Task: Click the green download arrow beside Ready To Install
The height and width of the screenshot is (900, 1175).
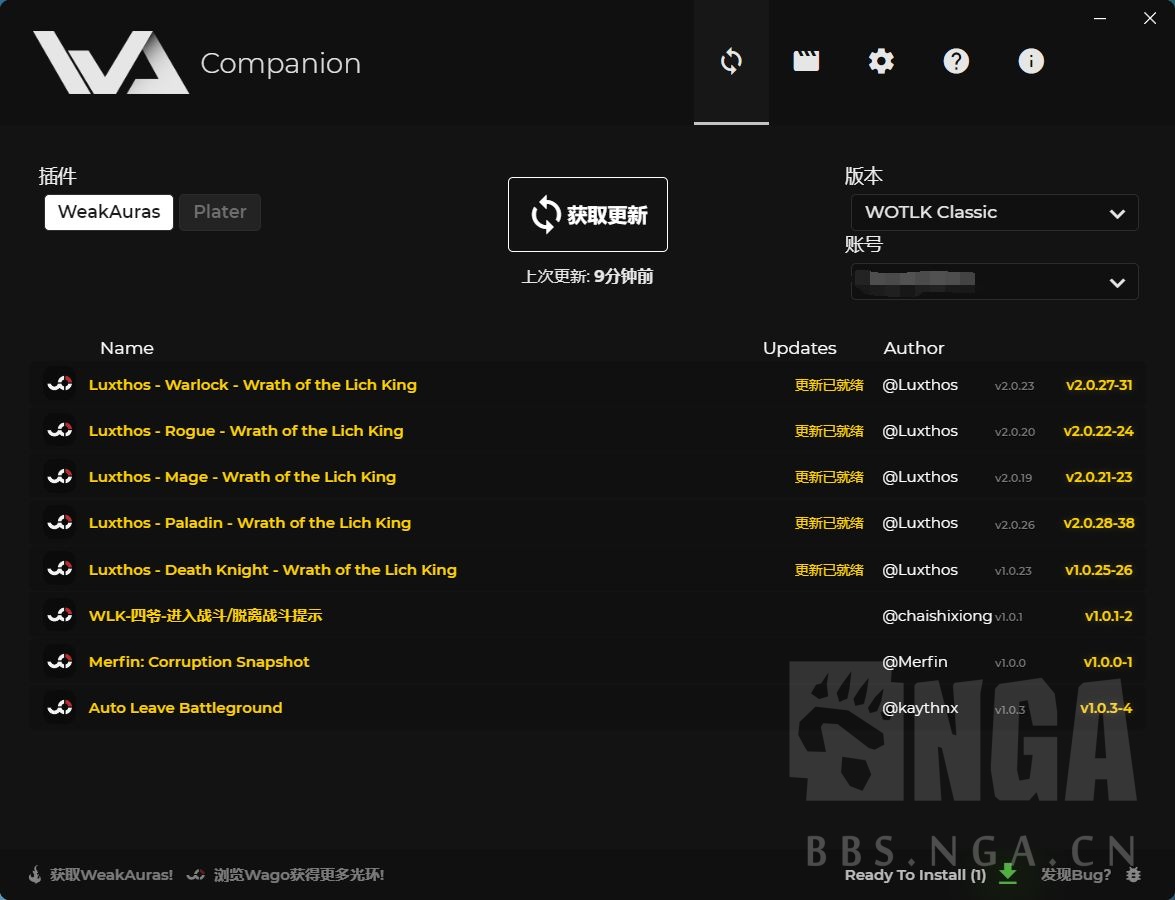Action: [1008, 874]
